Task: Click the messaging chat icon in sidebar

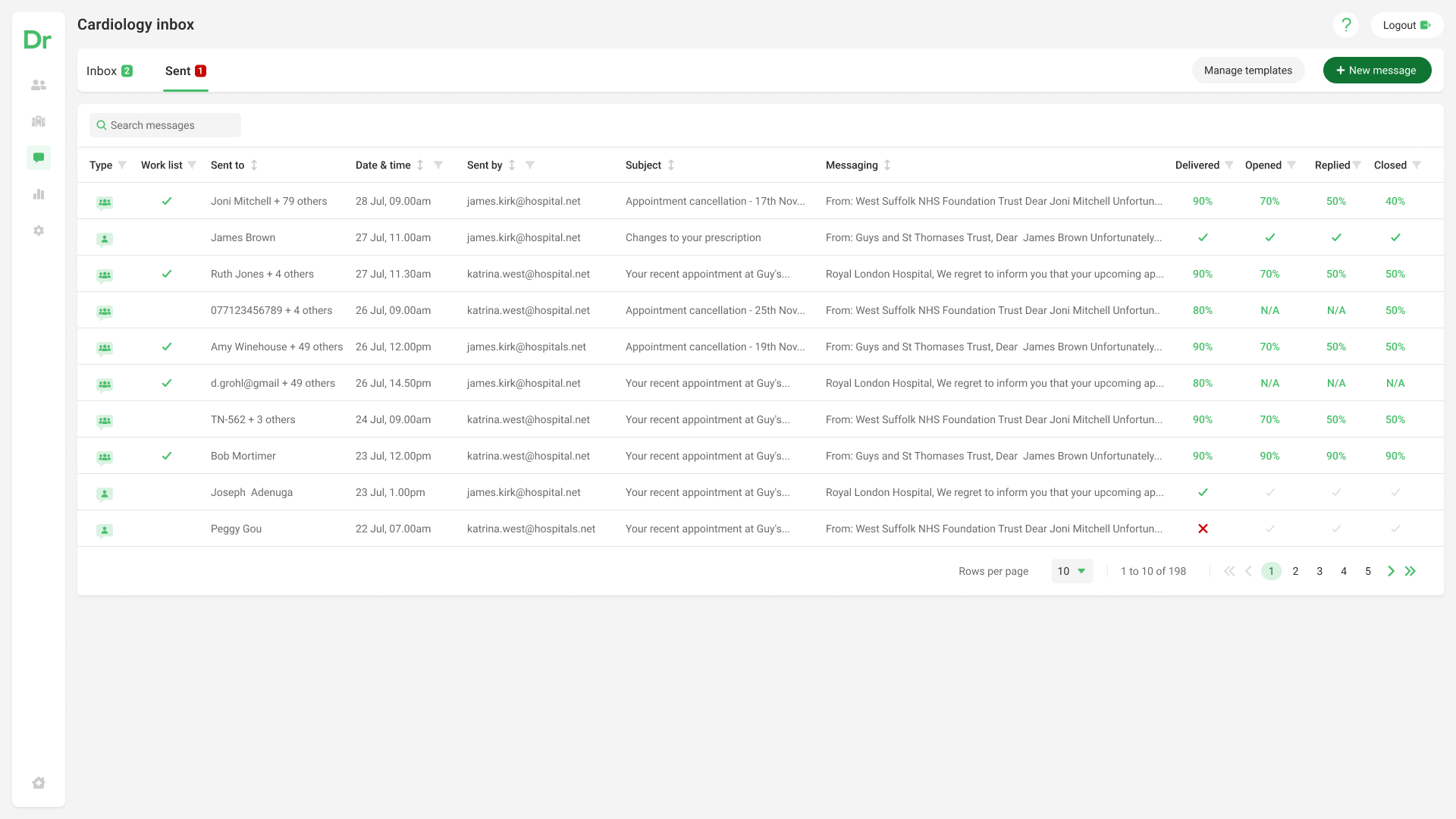Action: pyautogui.click(x=39, y=158)
